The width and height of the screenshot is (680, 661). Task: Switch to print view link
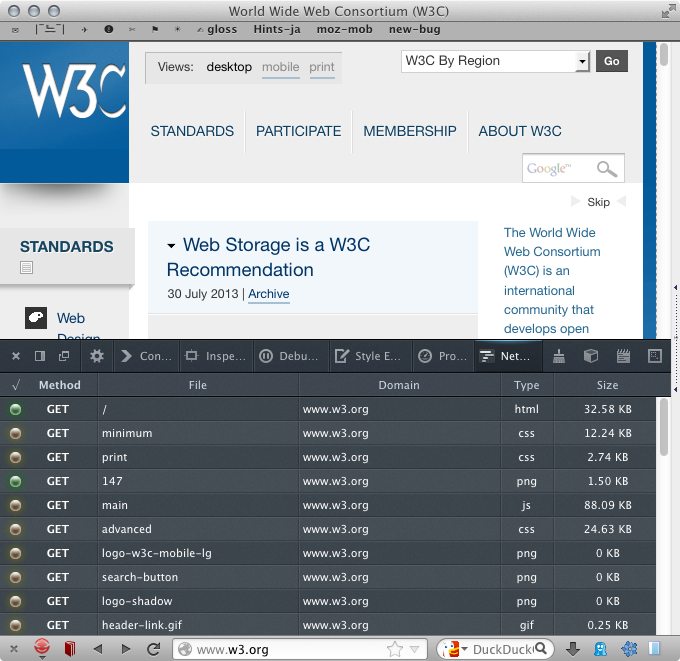[322, 67]
